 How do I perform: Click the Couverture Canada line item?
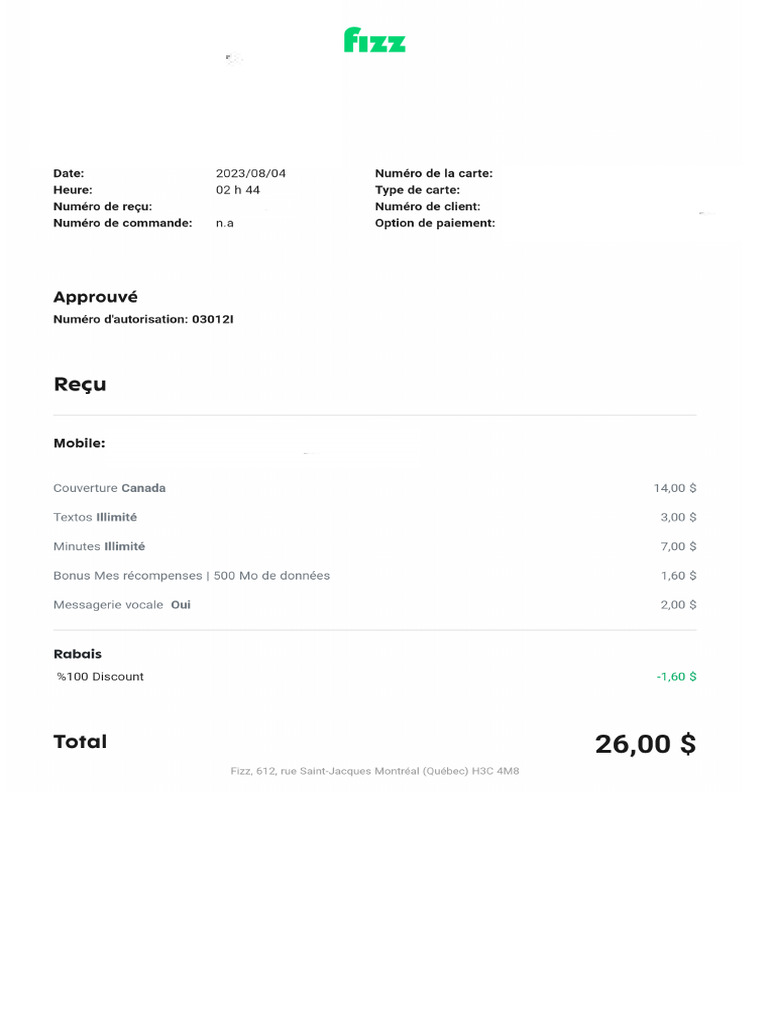point(109,488)
